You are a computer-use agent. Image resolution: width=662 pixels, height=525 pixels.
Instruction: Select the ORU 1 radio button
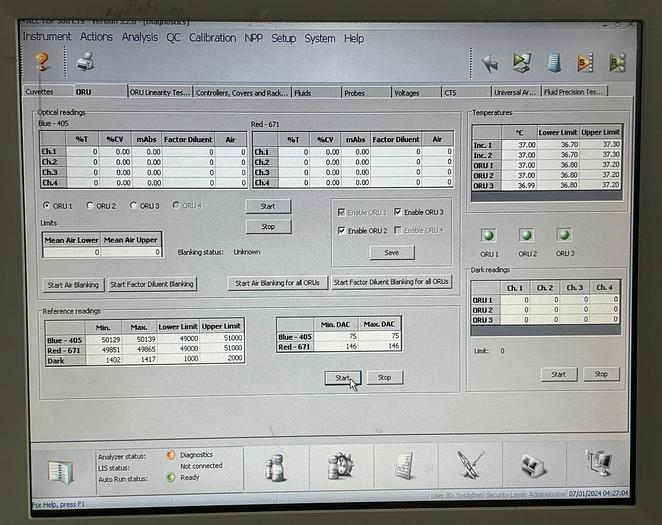[x=46, y=206]
